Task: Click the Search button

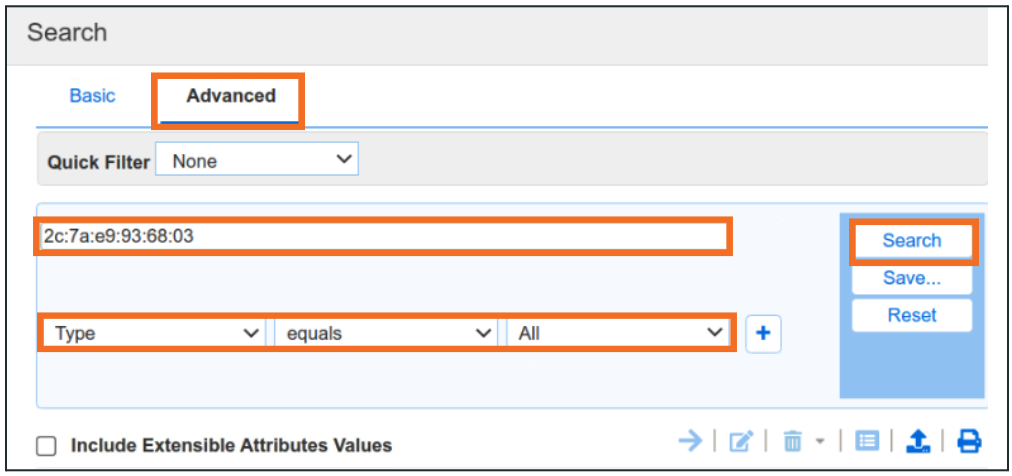Action: [911, 241]
